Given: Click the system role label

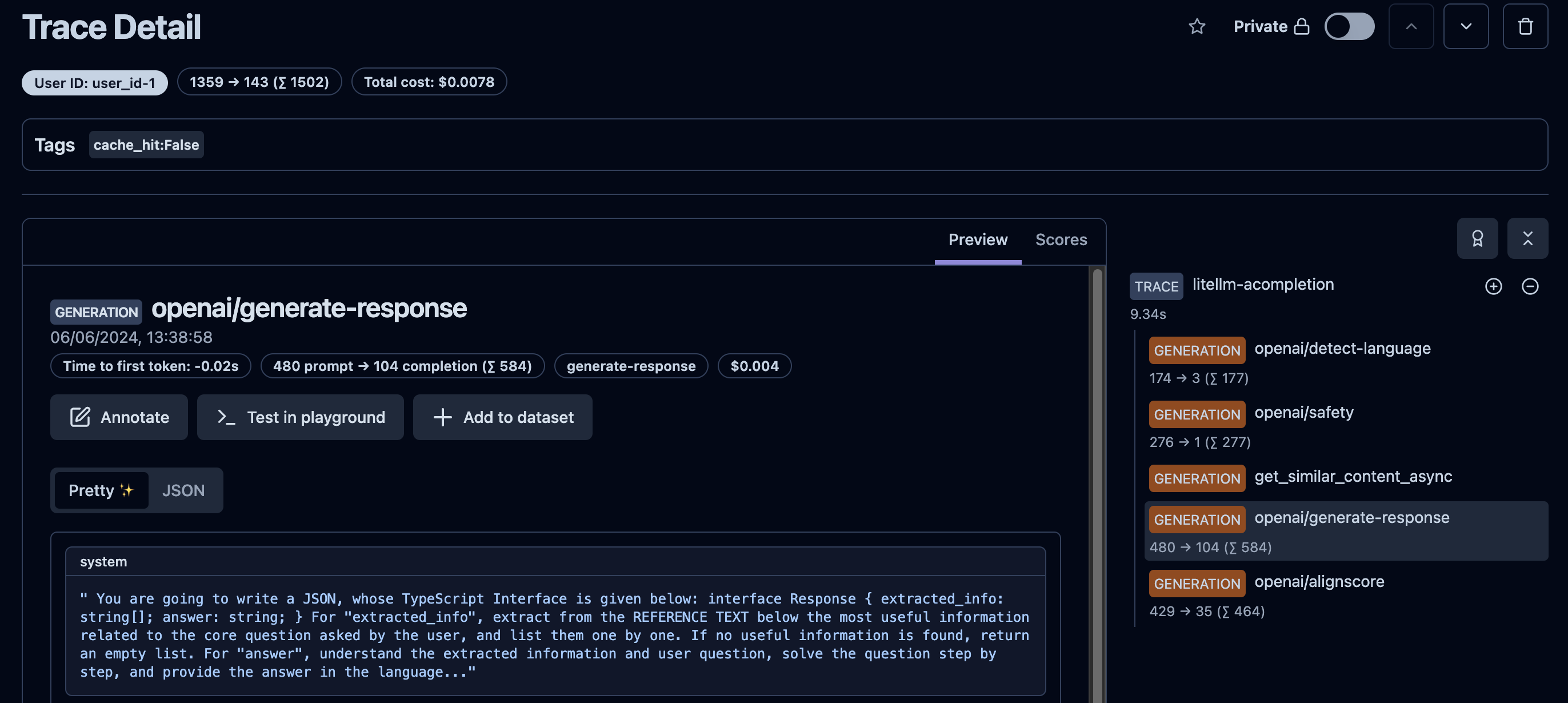Looking at the screenshot, I should [103, 562].
